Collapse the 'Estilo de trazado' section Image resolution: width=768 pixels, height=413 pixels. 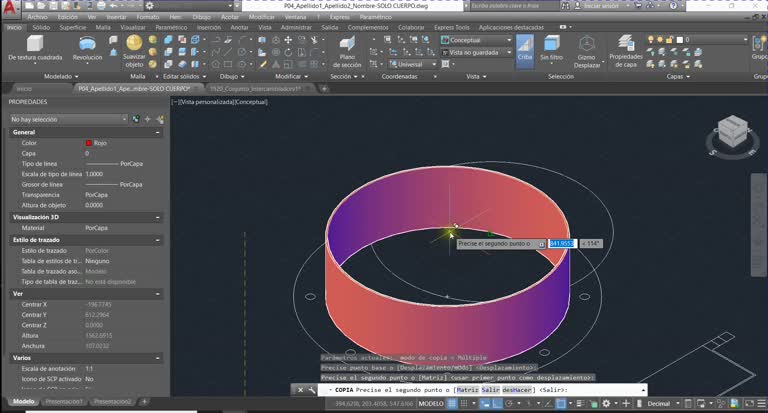click(x=158, y=240)
